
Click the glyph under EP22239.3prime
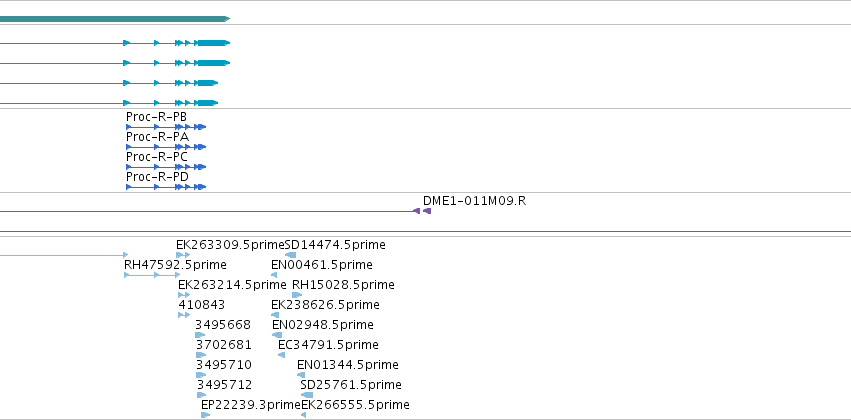pyautogui.click(x=205, y=415)
